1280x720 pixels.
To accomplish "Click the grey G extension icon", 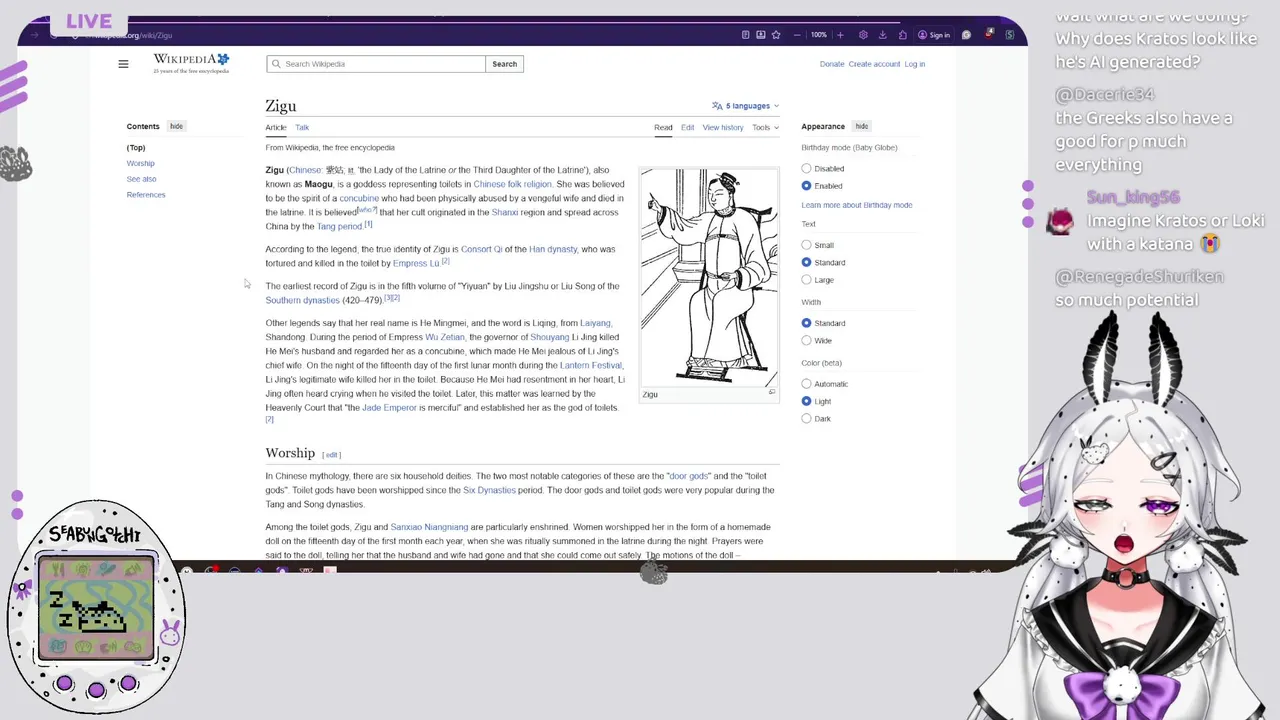I will pos(966,35).
